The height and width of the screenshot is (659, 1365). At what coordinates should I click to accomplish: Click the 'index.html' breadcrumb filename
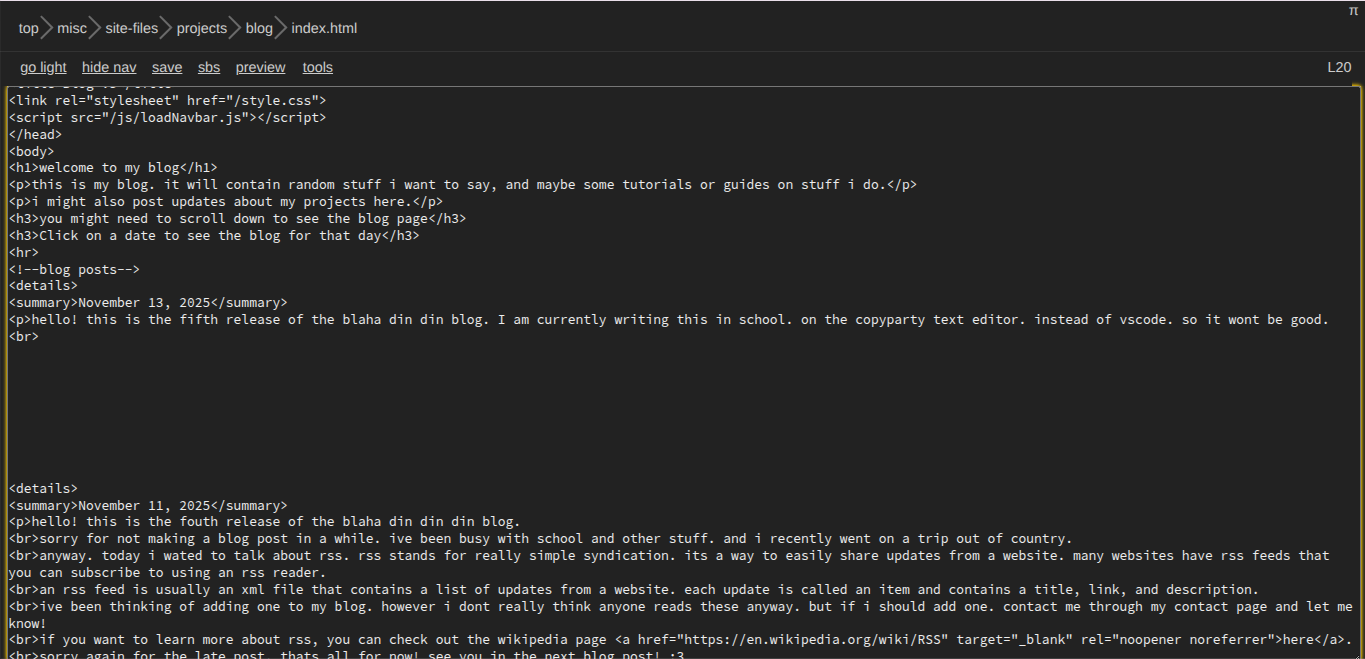coord(324,28)
